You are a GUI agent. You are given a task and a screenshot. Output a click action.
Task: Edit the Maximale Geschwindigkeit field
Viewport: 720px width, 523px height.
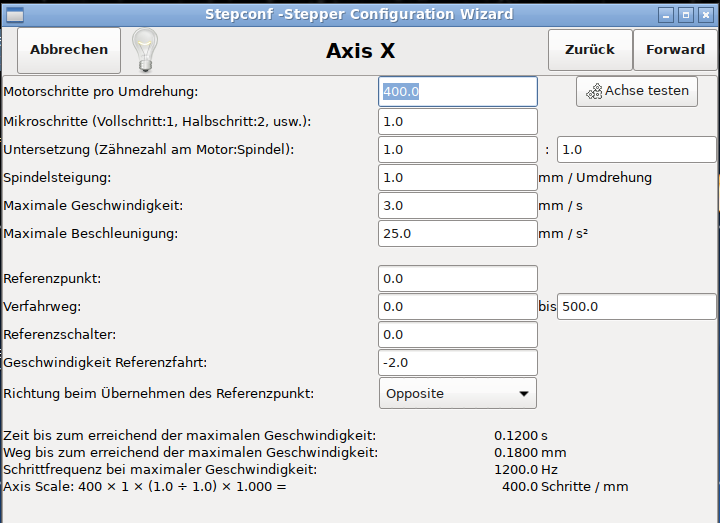pos(458,205)
